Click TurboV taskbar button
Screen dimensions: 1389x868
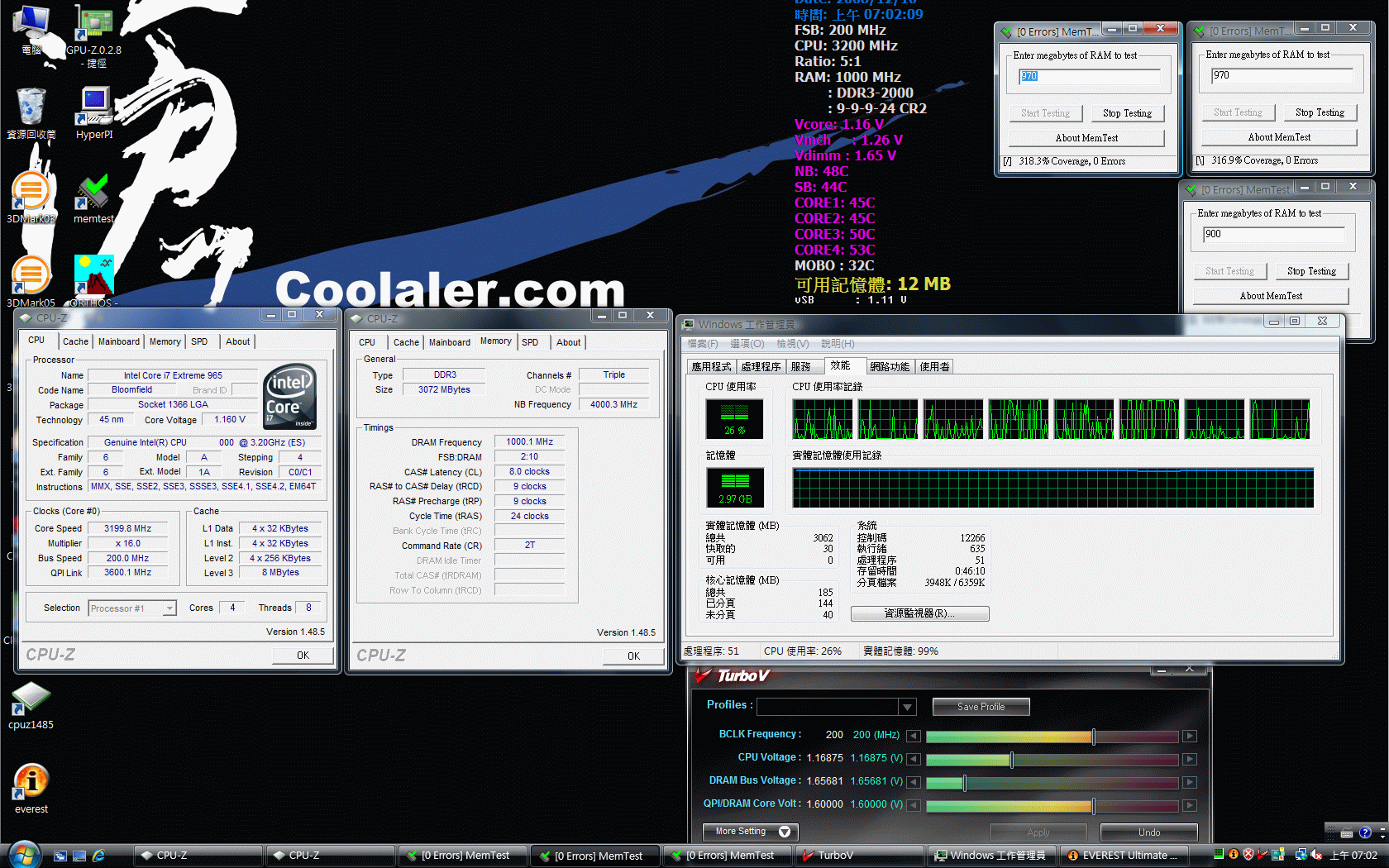coord(858,856)
